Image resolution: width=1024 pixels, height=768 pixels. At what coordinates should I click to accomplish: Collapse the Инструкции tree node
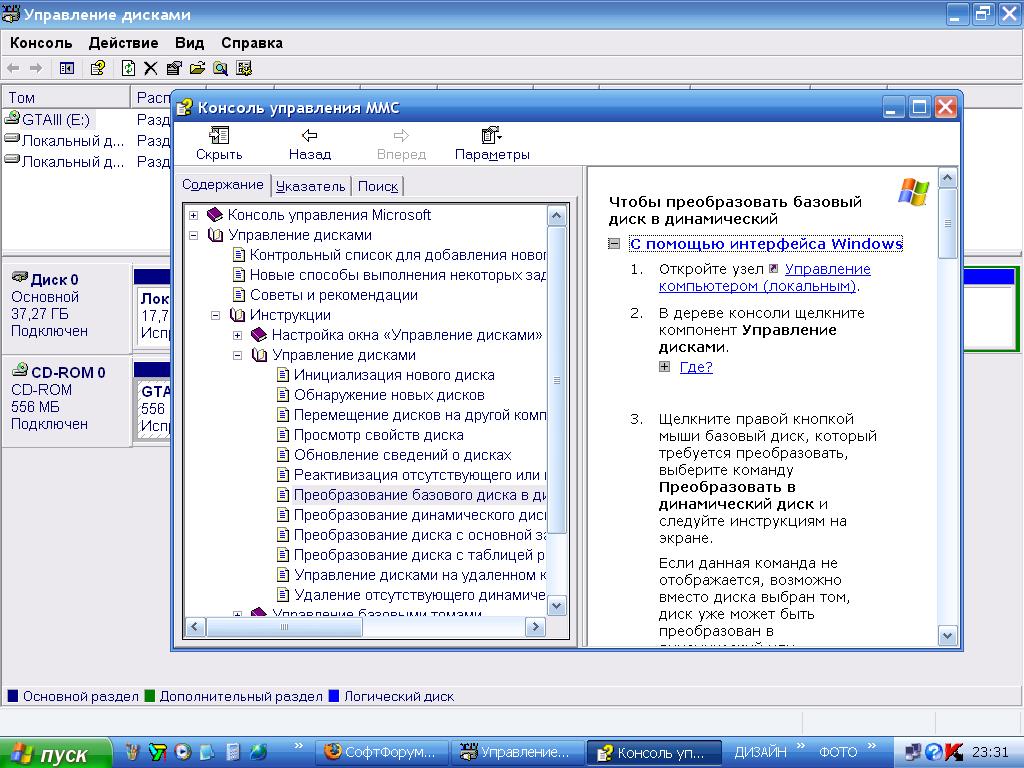216,315
